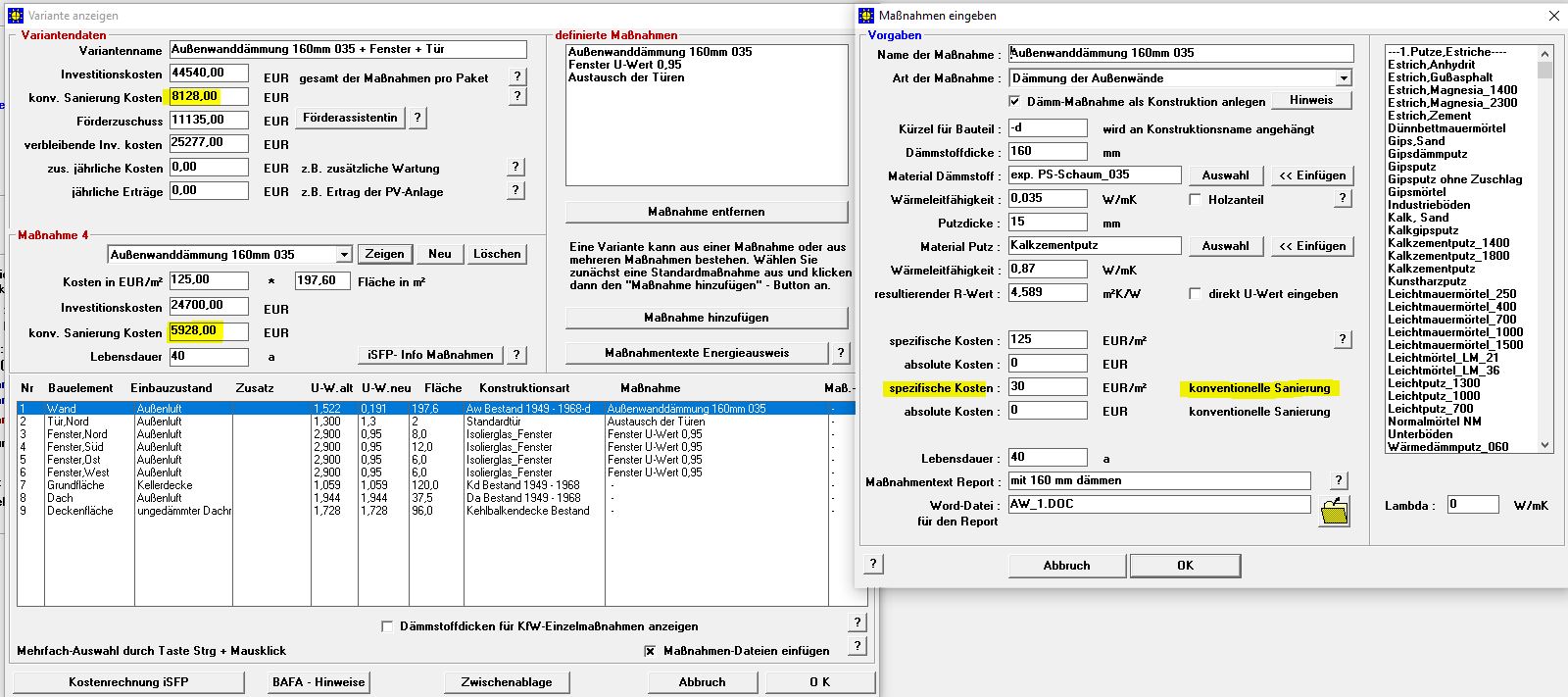Enable the Holzanteil checkbox
Image resolution: width=1568 pixels, height=697 pixels.
[1195, 200]
